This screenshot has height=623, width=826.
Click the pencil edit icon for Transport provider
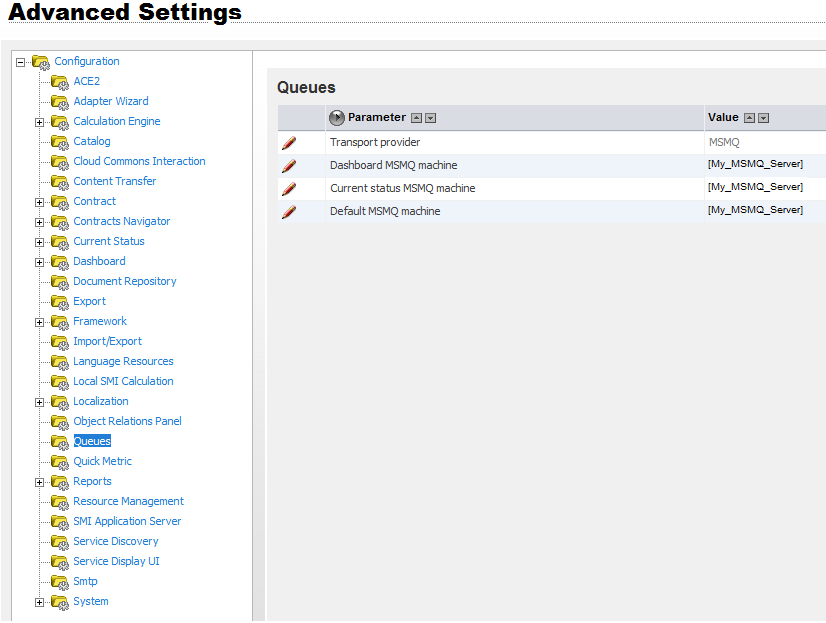pyautogui.click(x=289, y=143)
